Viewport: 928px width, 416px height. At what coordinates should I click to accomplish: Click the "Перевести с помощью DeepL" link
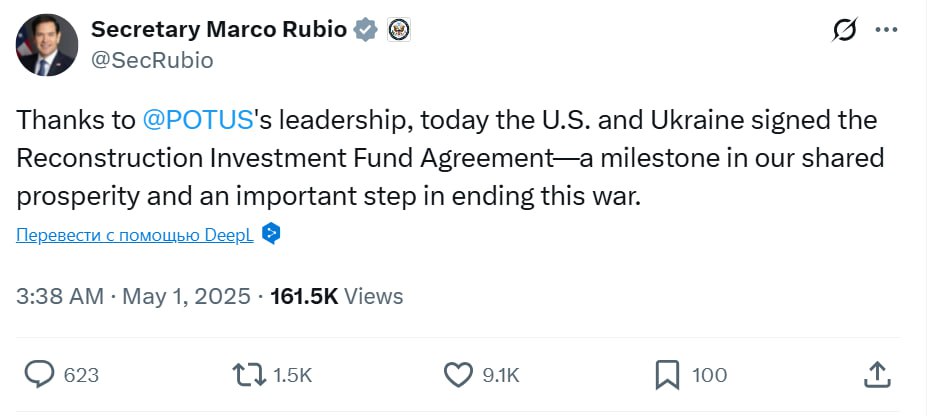click(x=135, y=234)
